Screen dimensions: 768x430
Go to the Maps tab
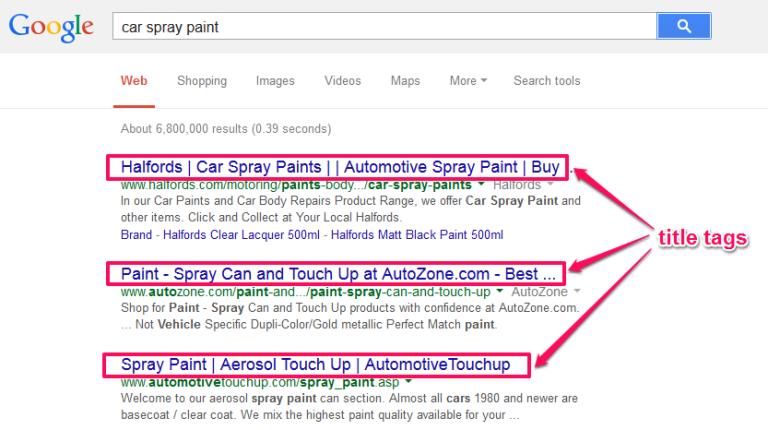coord(405,81)
